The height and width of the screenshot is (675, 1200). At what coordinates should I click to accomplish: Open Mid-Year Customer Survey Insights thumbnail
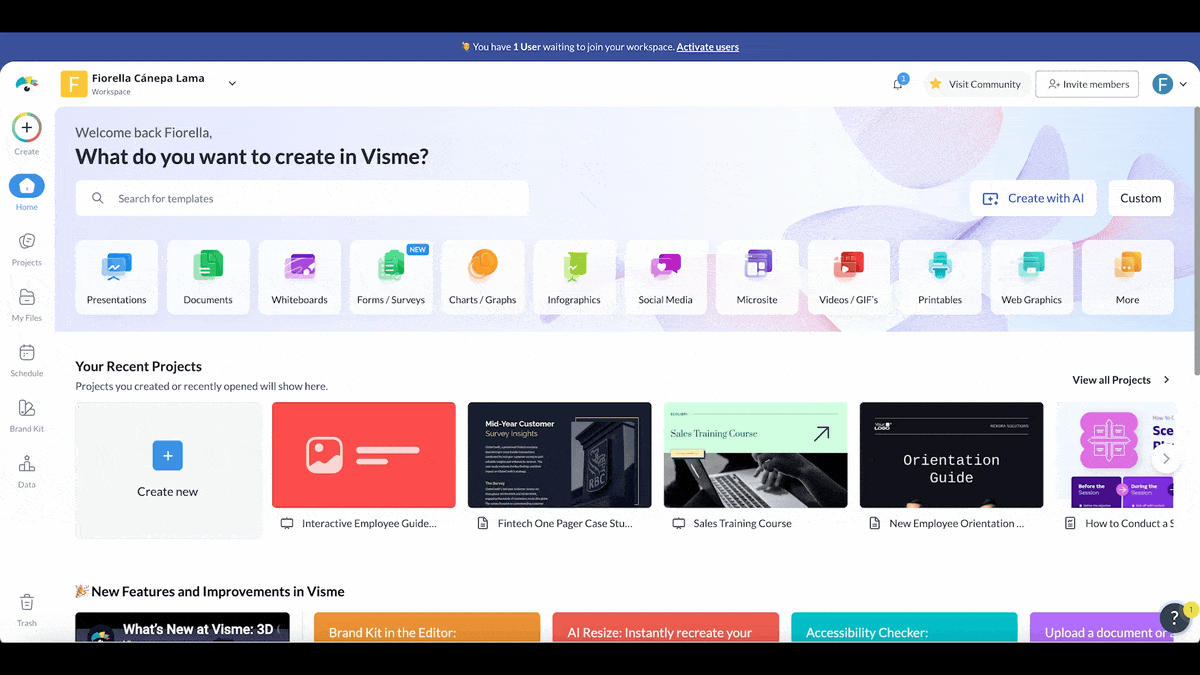tap(560, 455)
